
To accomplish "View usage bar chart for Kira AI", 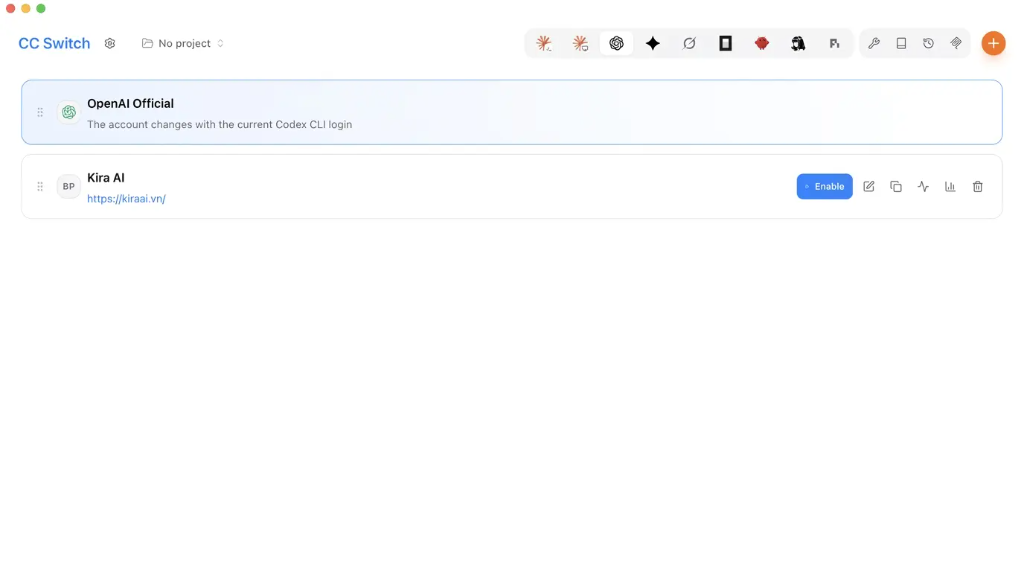I will pos(950,186).
